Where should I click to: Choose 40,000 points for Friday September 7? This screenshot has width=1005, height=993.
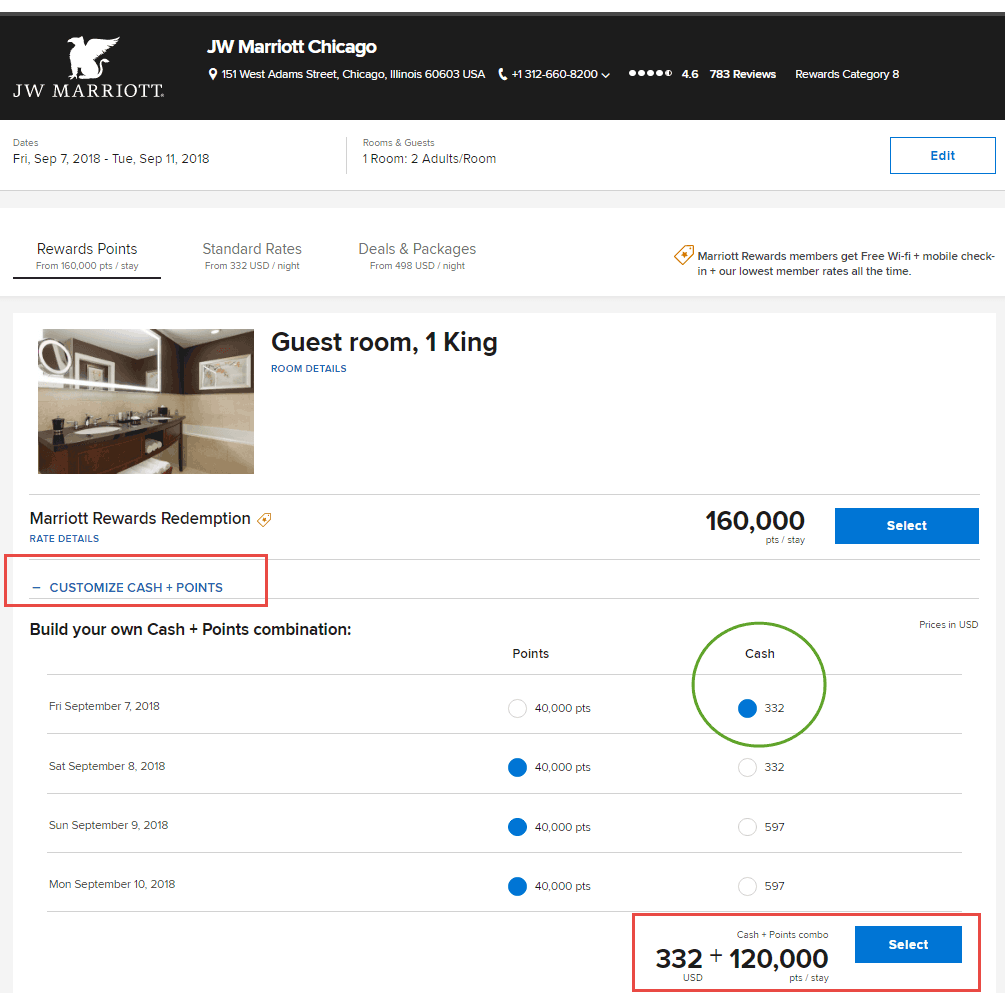(x=517, y=708)
